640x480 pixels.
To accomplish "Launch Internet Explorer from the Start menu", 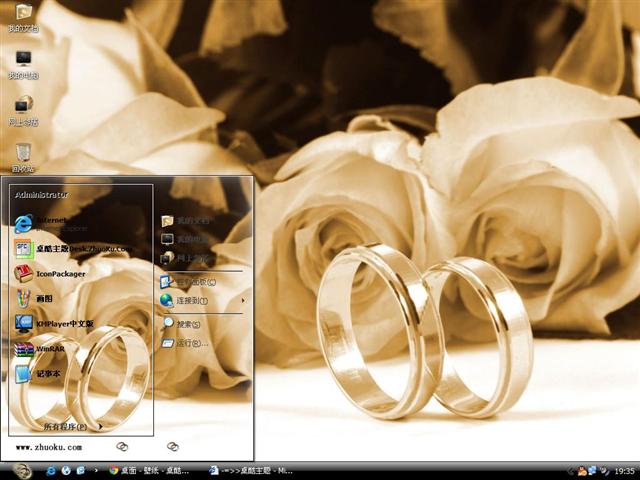I will tap(51, 224).
